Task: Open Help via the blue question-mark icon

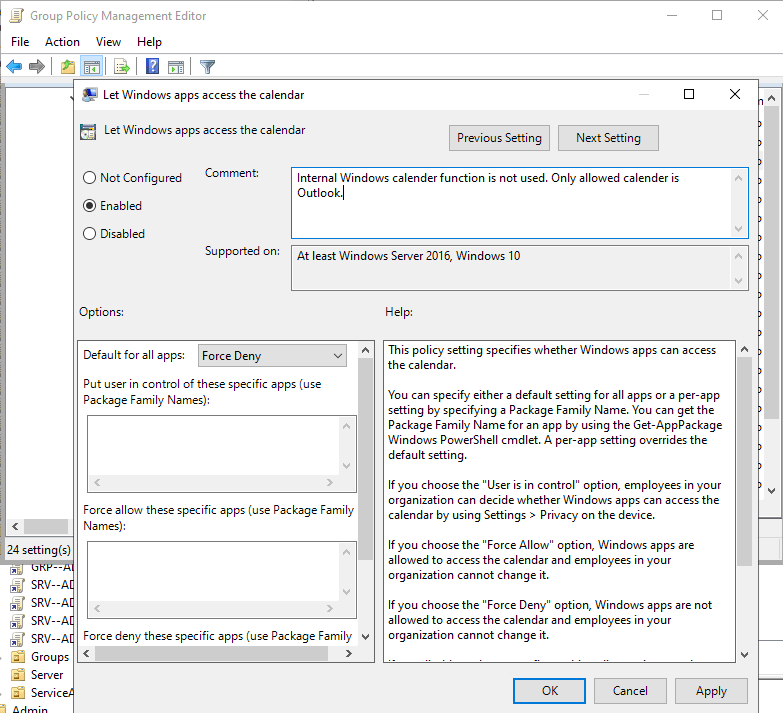Action: point(152,66)
